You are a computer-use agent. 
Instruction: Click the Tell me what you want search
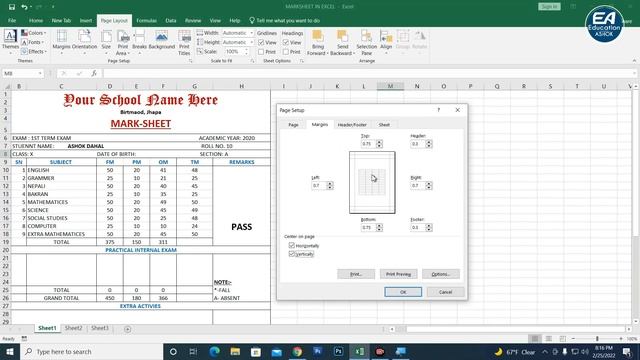pos(284,20)
